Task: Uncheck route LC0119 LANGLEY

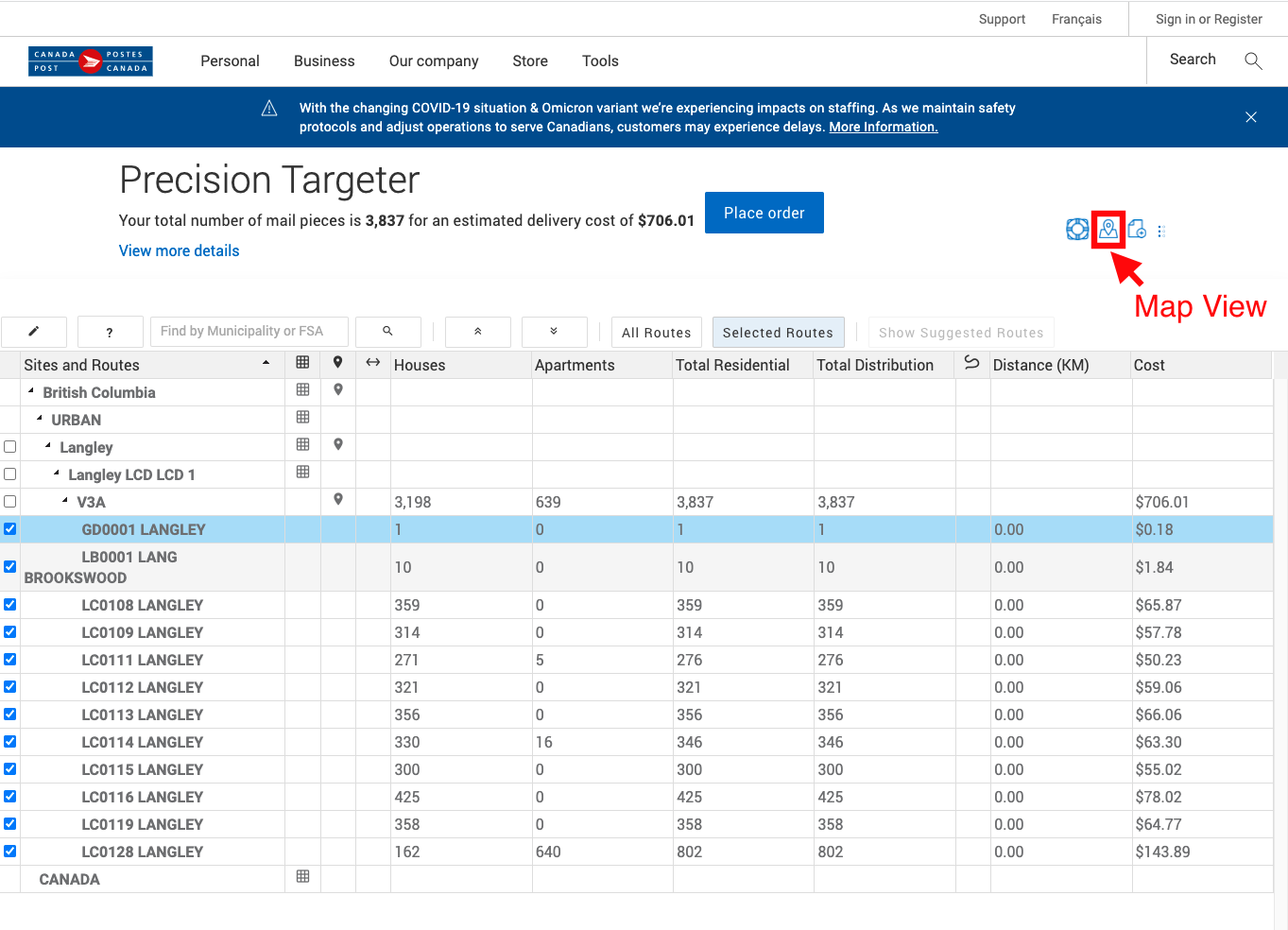Action: (10, 824)
